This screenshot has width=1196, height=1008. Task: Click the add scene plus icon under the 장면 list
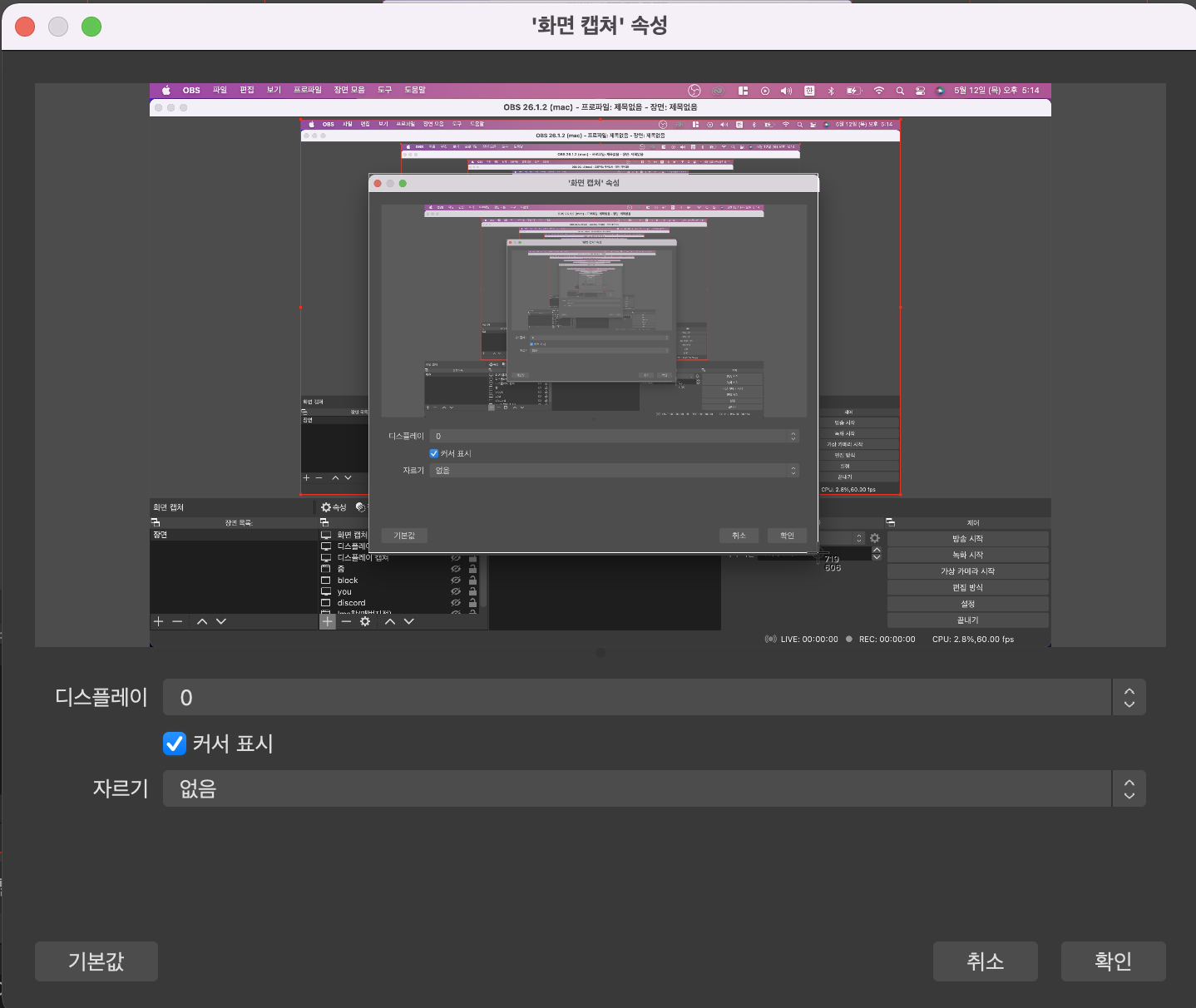pyautogui.click(x=159, y=621)
